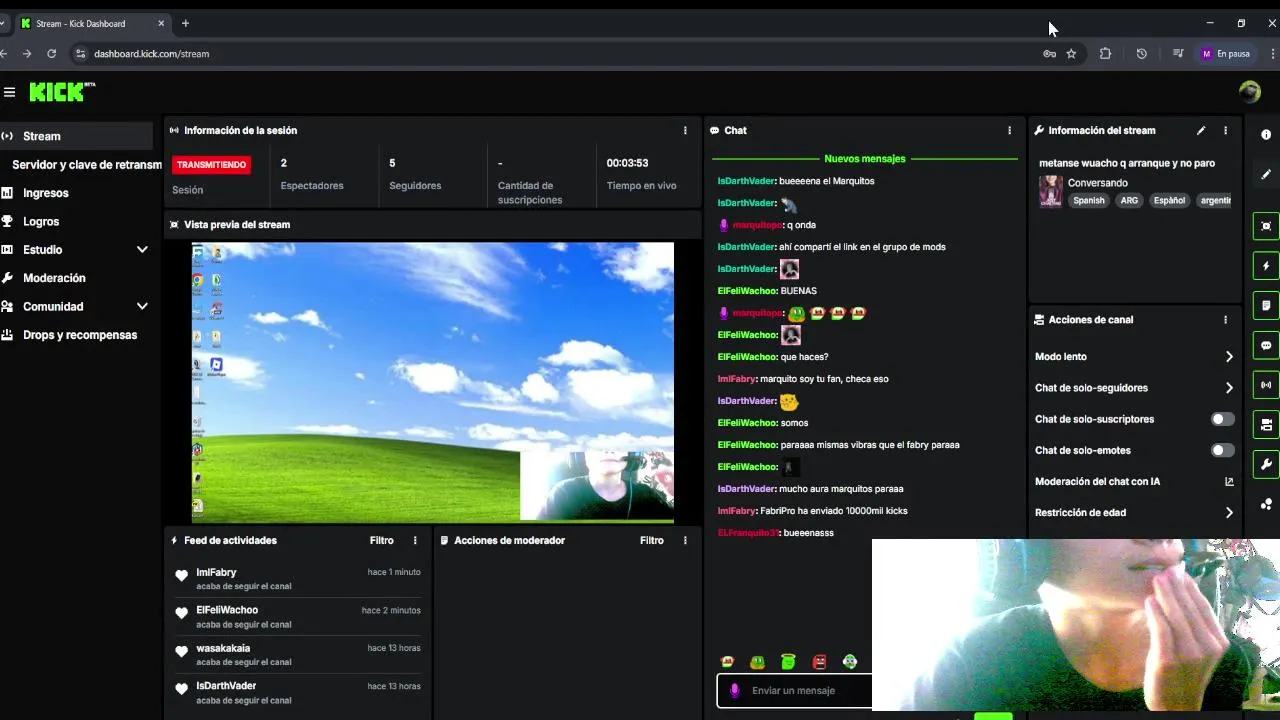Click the info circle icon in right sidebar
The height and width of the screenshot is (720, 1280).
tap(1266, 134)
